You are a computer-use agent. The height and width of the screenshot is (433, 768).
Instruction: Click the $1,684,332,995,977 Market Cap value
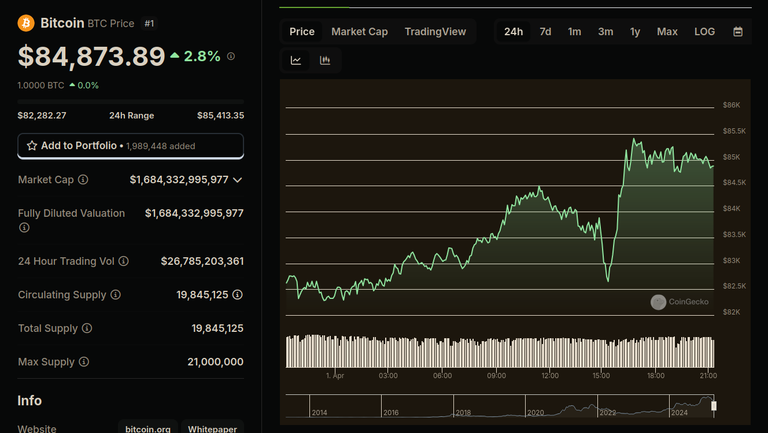[179, 180]
